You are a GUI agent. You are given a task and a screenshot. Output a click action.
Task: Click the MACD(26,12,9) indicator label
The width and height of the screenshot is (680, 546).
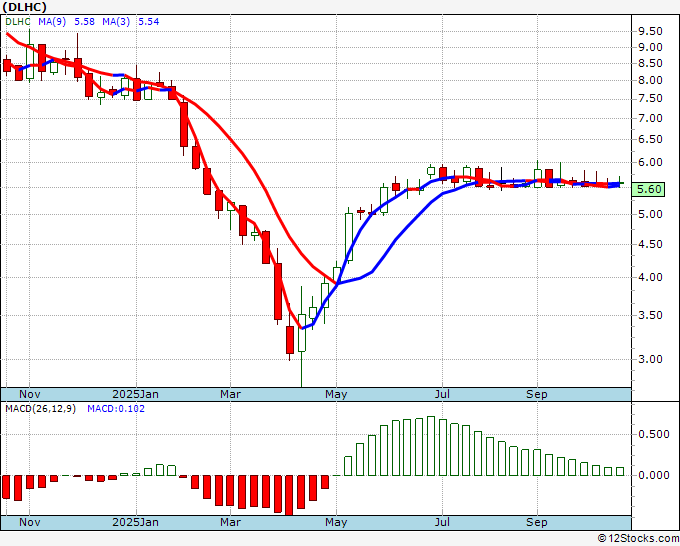tap(40, 409)
